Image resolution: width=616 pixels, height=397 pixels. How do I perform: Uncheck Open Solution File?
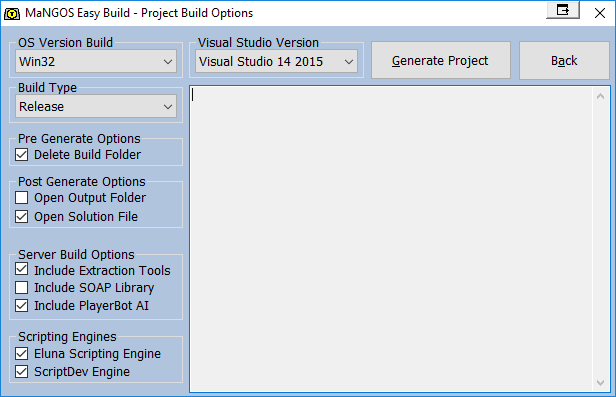22,216
